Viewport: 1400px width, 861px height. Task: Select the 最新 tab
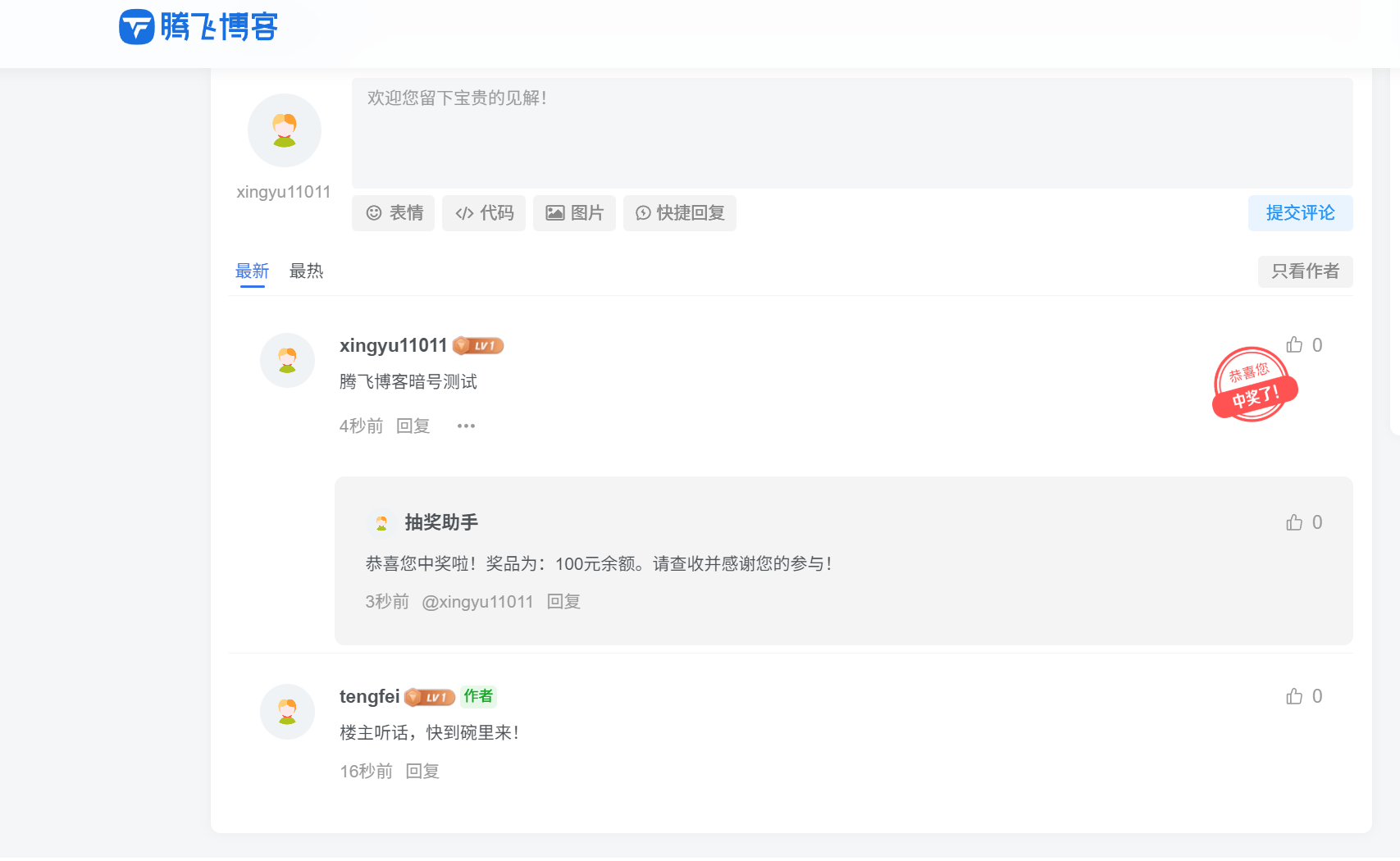tap(253, 271)
